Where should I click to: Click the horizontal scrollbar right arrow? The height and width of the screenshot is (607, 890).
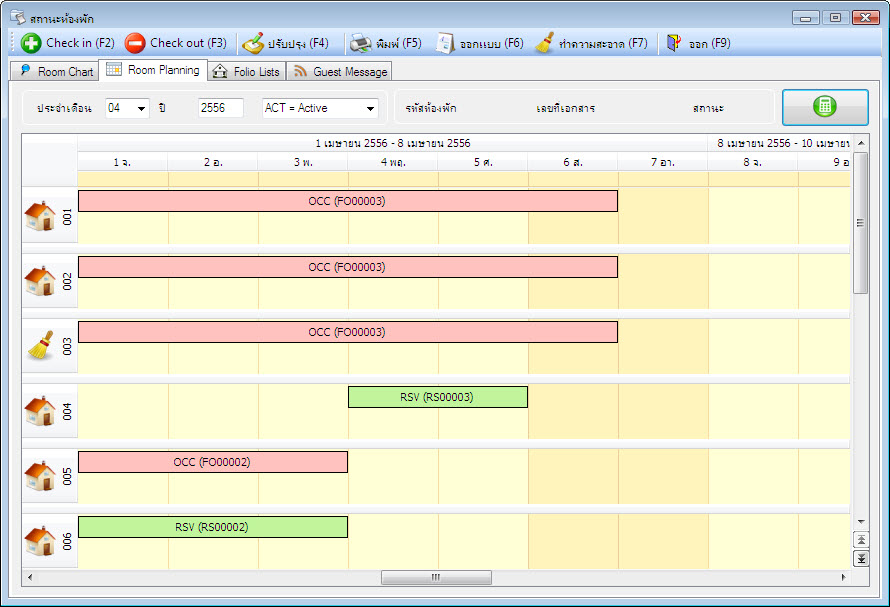843,577
